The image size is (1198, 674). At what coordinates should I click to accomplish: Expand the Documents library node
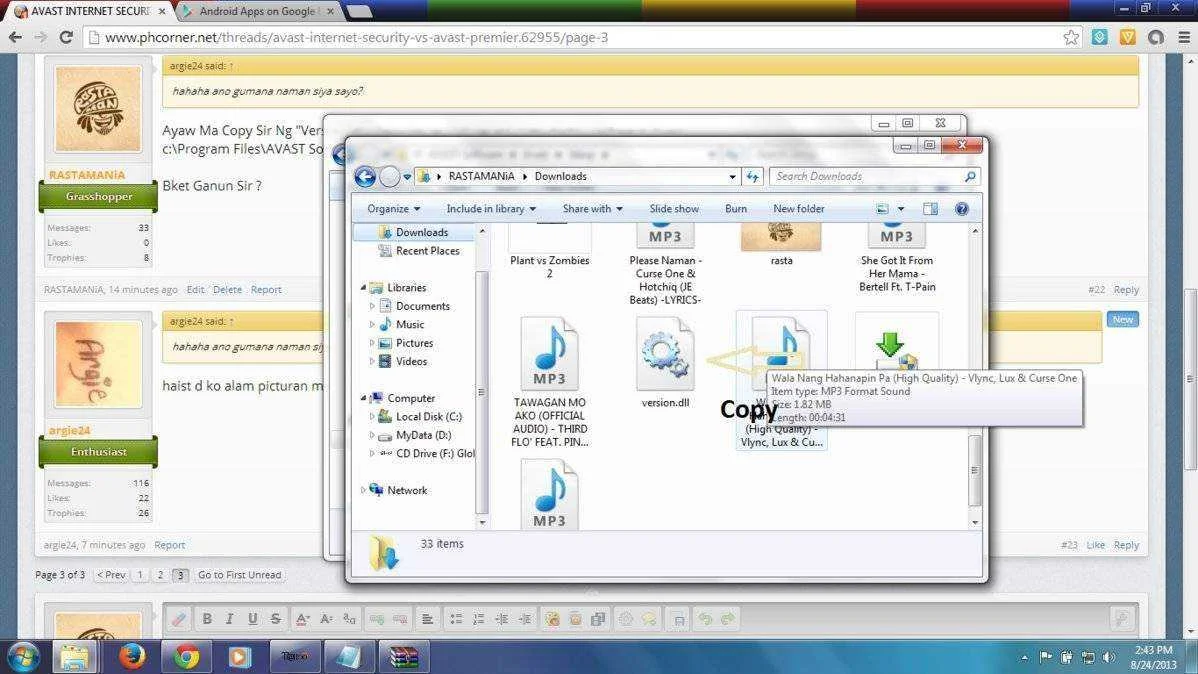[x=372, y=306]
